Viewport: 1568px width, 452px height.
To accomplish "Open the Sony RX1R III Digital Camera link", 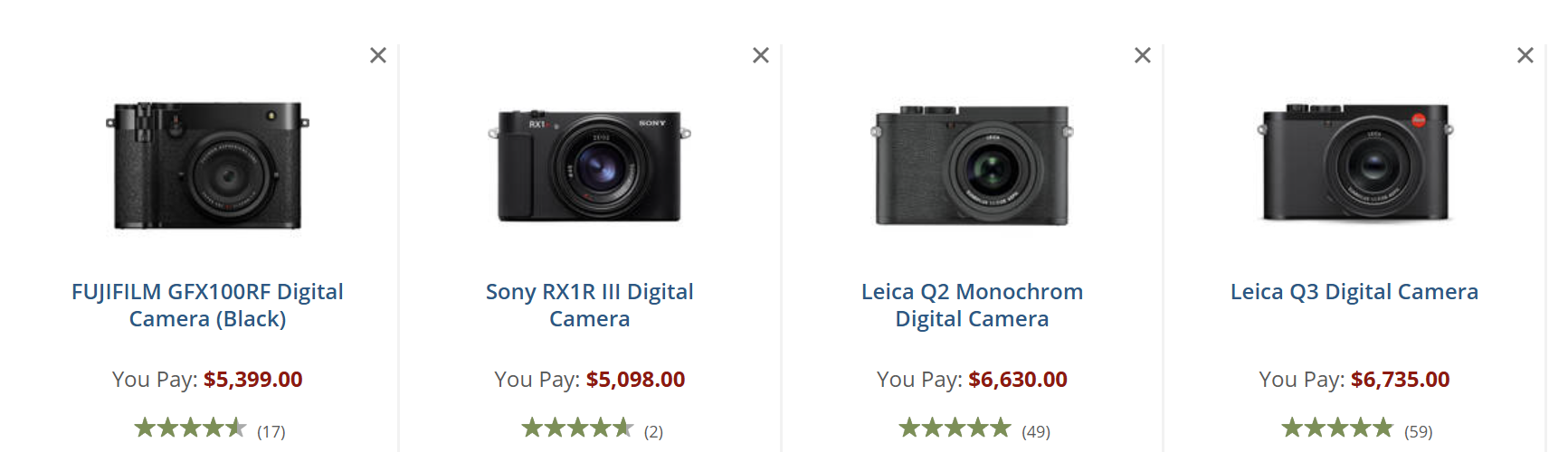I will 590,305.
